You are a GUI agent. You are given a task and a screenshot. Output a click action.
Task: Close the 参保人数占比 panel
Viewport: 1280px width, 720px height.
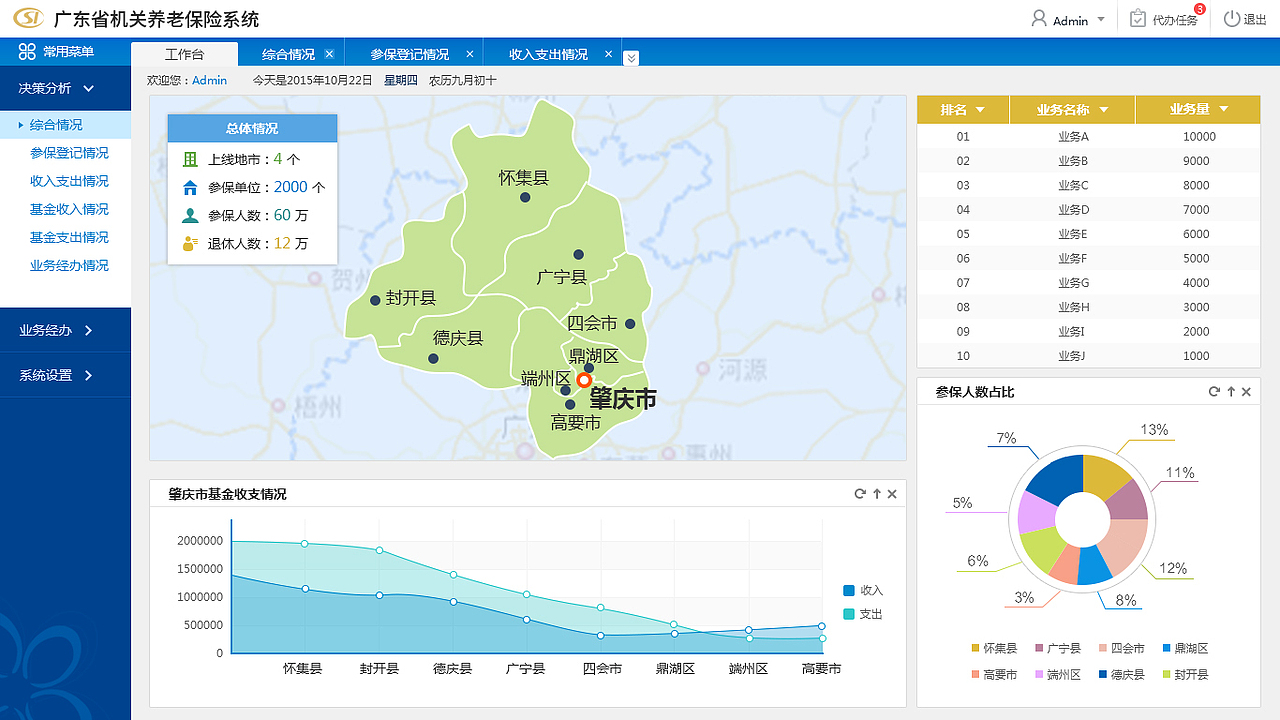coord(1246,392)
